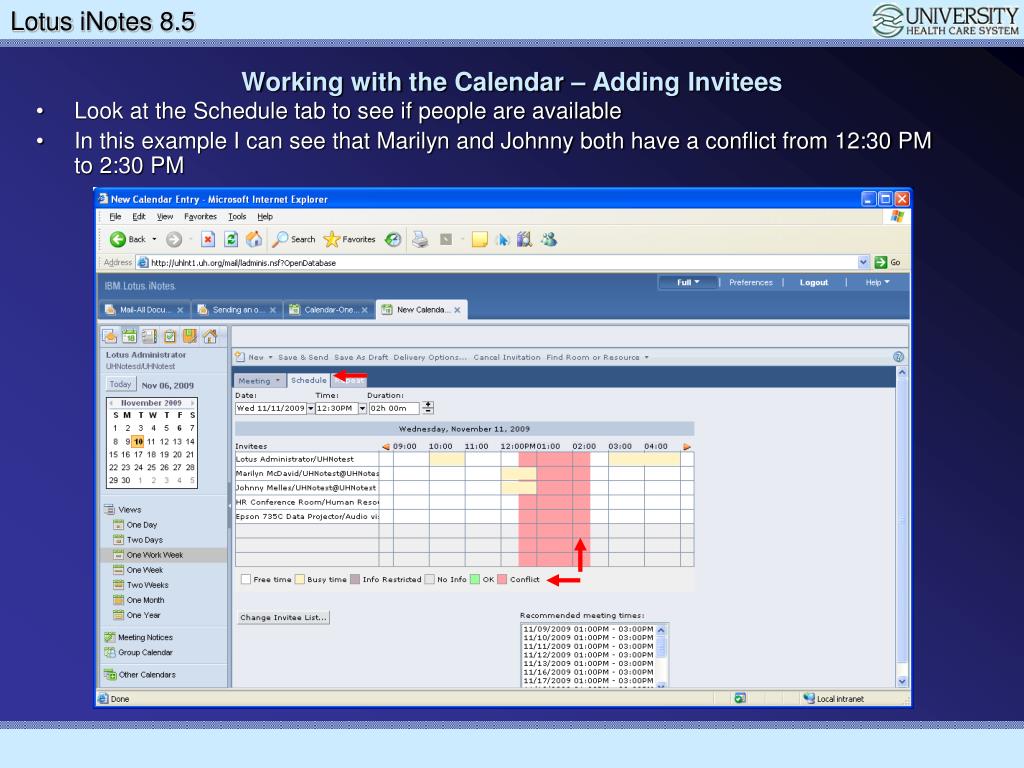The width and height of the screenshot is (1024, 768).
Task: Click Save As Draft
Action: (x=361, y=357)
